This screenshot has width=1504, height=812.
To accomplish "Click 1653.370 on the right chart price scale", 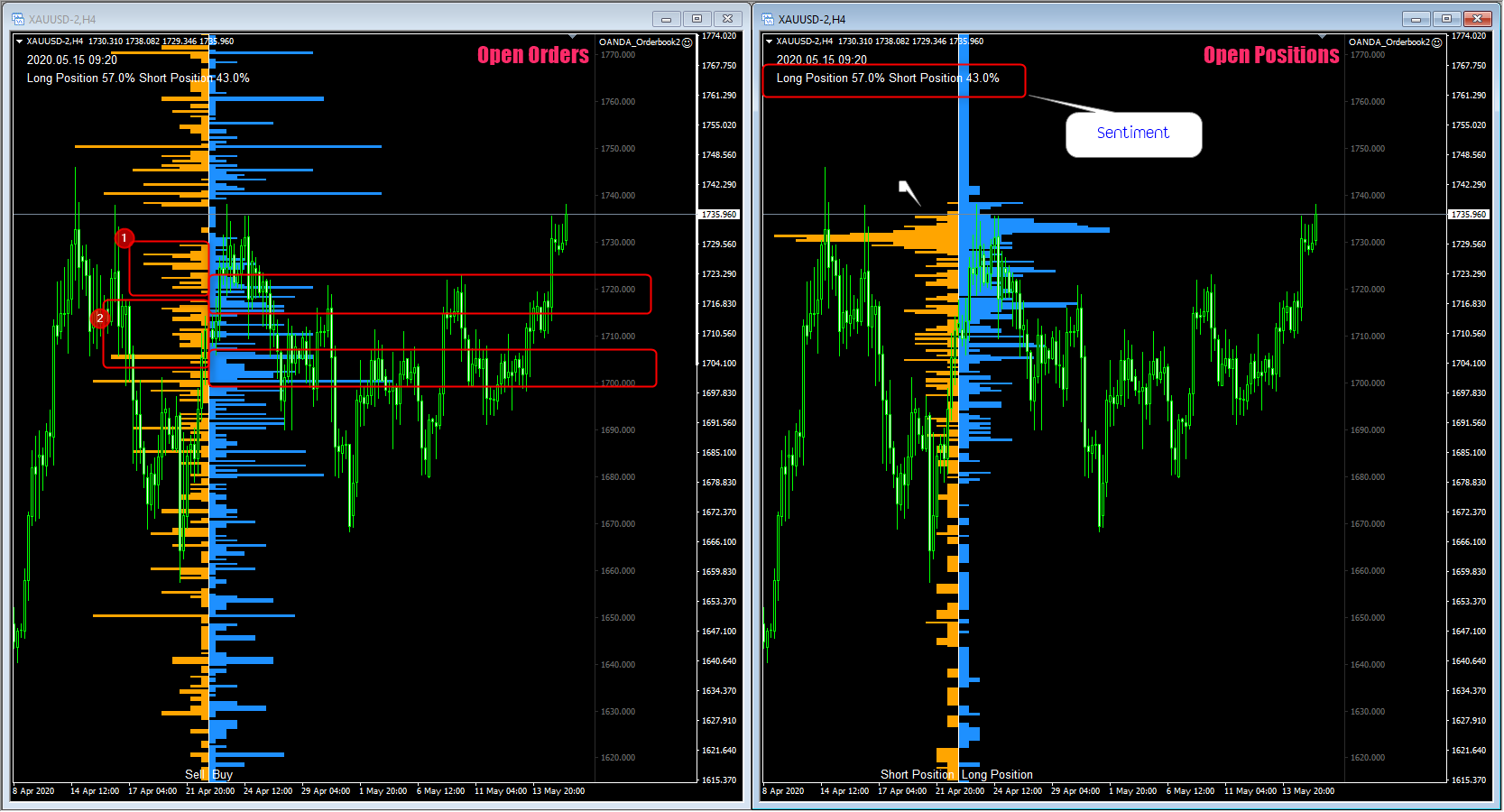I will pos(1469,602).
